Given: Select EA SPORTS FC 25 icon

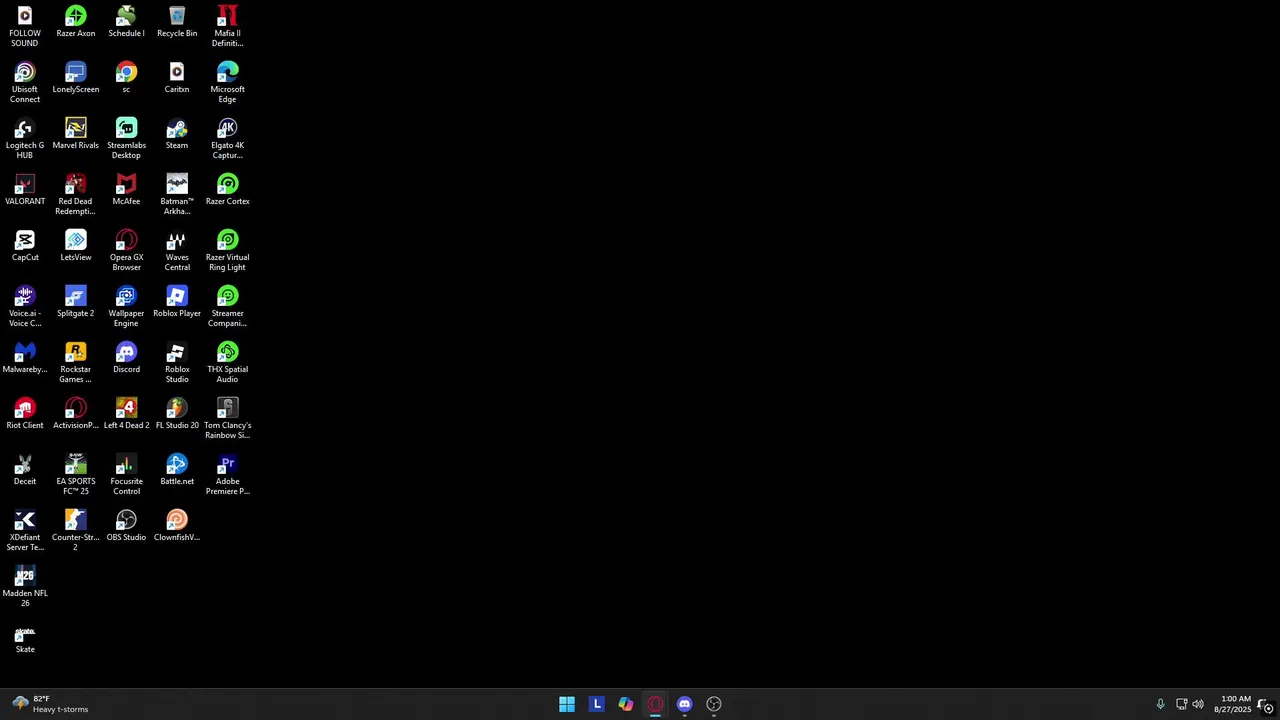Looking at the screenshot, I should click(x=76, y=475).
